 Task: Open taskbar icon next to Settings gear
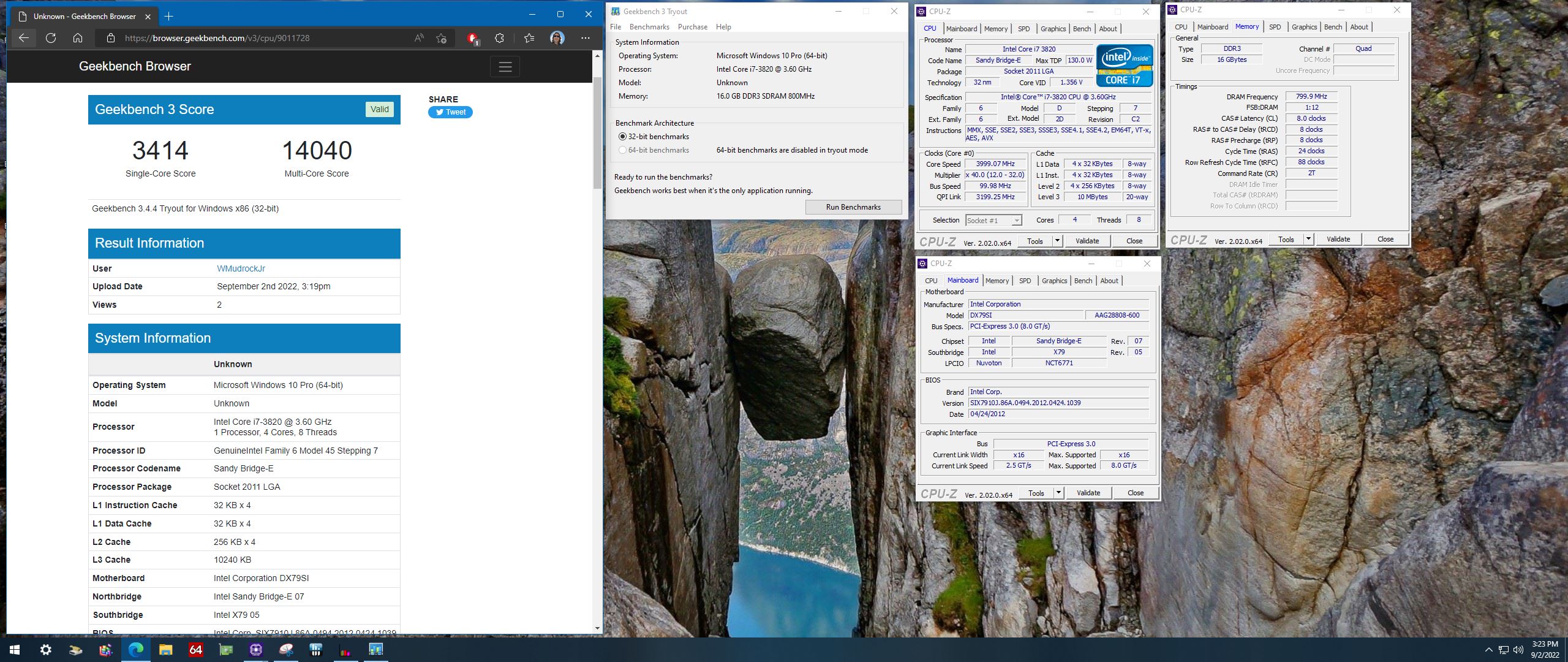click(x=75, y=650)
